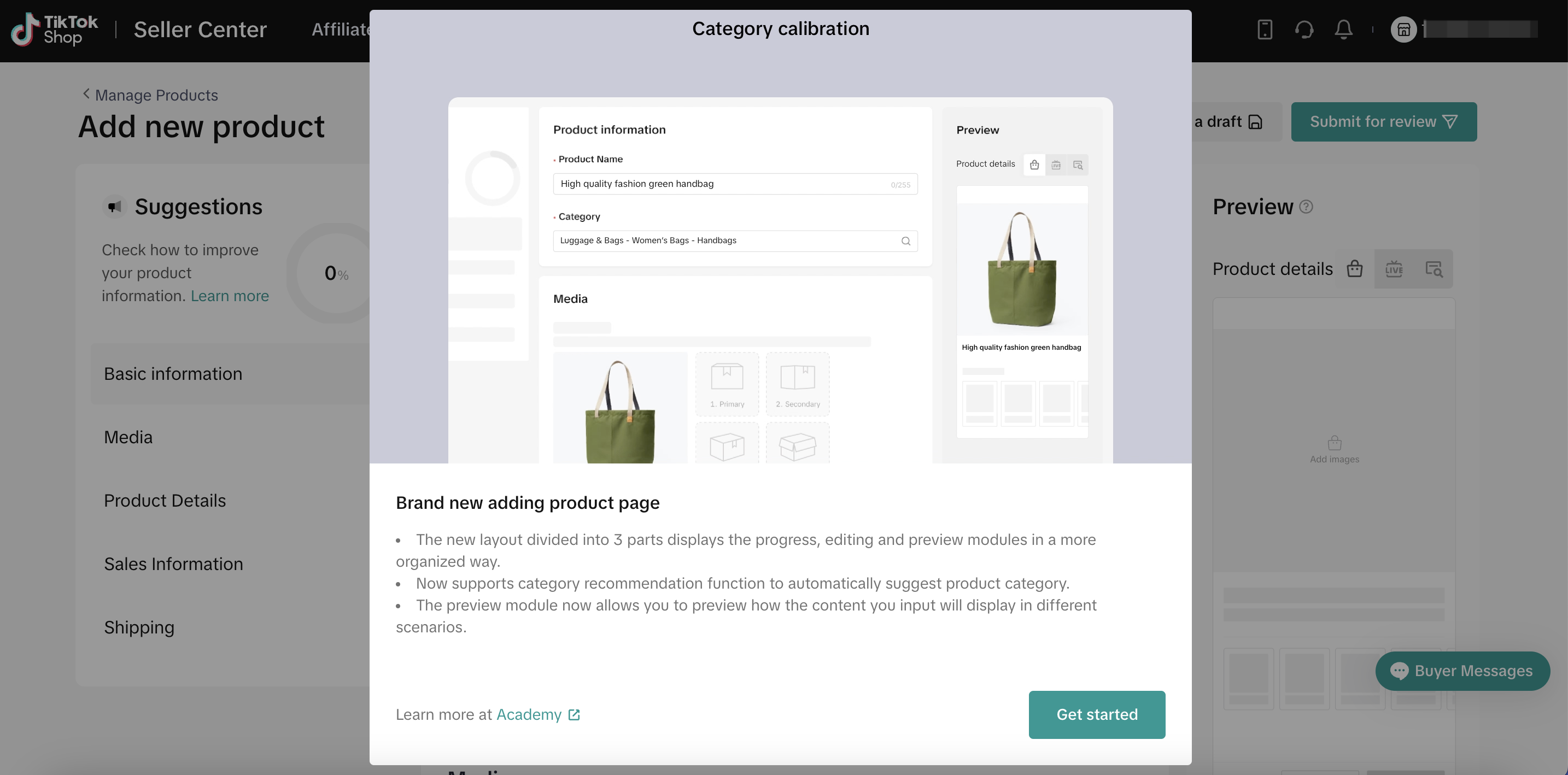
Task: Click the Get started button
Action: (x=1096, y=714)
